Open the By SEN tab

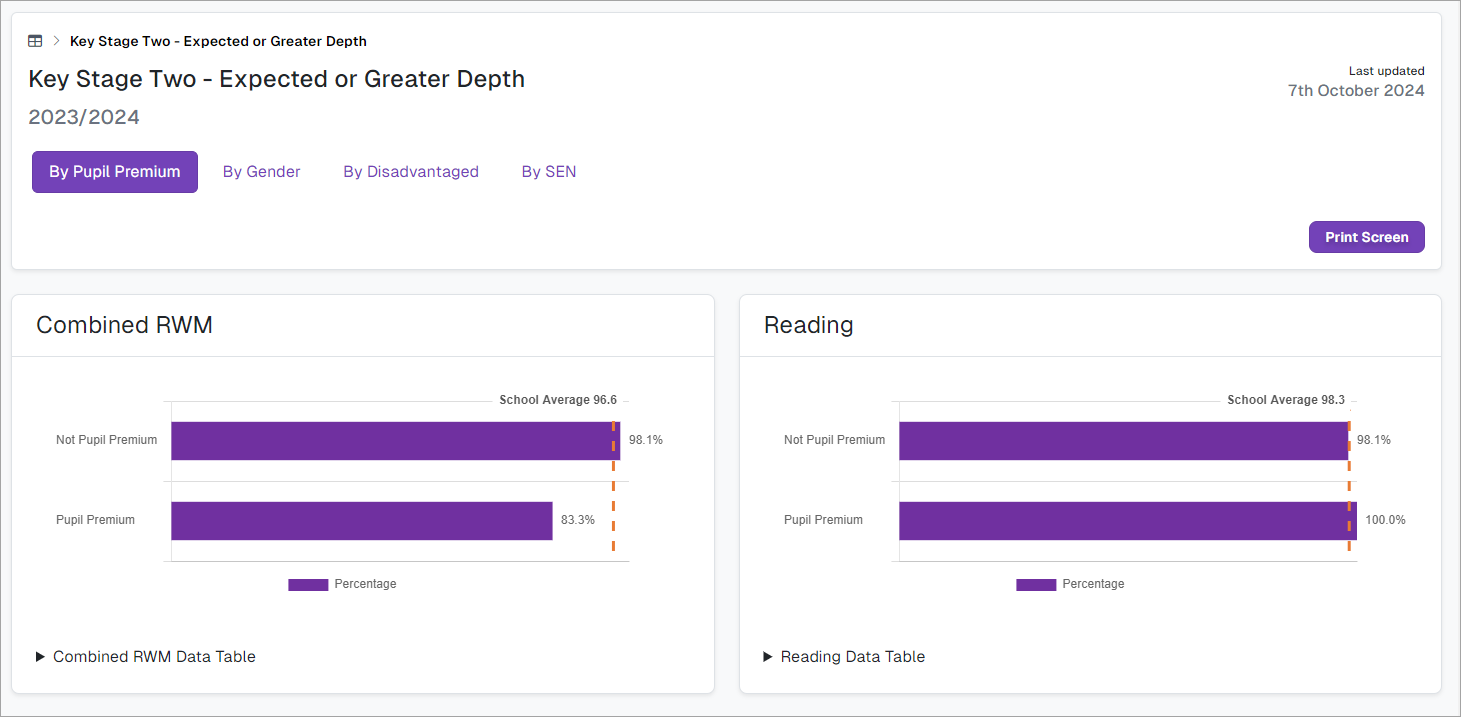549,172
